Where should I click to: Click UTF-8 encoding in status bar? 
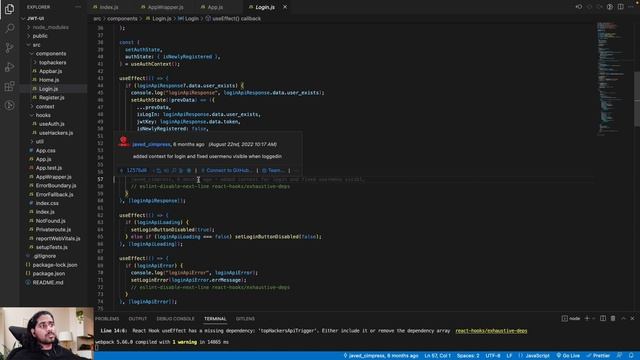pyautogui.click(x=493, y=356)
